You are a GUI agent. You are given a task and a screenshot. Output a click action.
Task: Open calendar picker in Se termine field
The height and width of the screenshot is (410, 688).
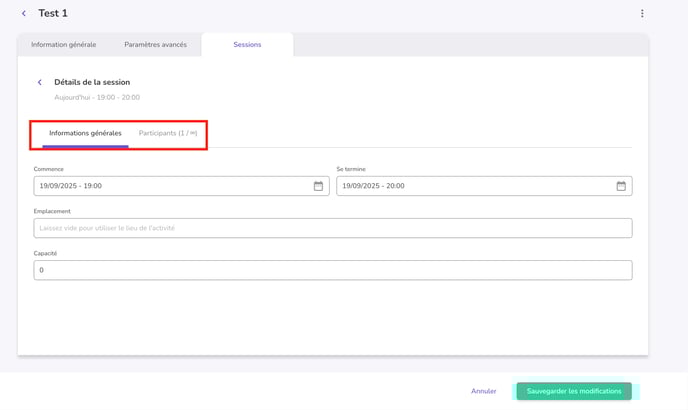pyautogui.click(x=620, y=186)
